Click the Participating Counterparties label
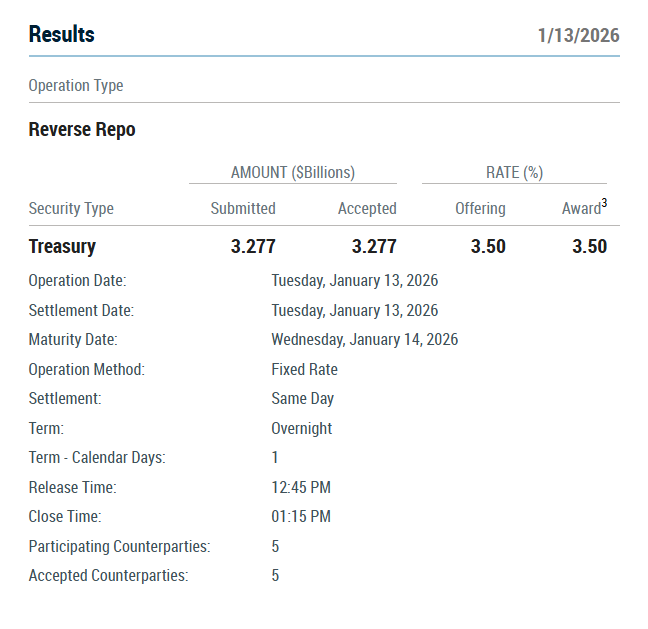Image resolution: width=648 pixels, height=629 pixels. pyautogui.click(x=119, y=547)
